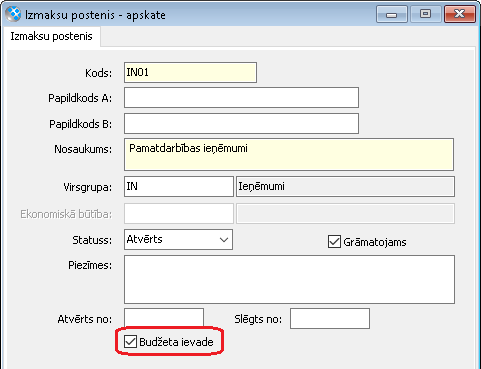Viewport: 481px width, 369px height.
Task: Click the Piezīmes notes text area
Action: pos(289,279)
